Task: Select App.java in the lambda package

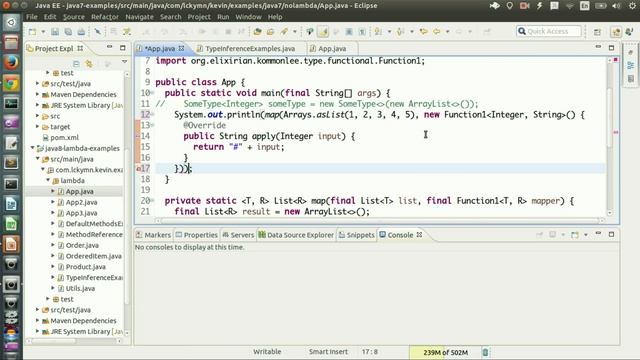Action: click(80, 191)
